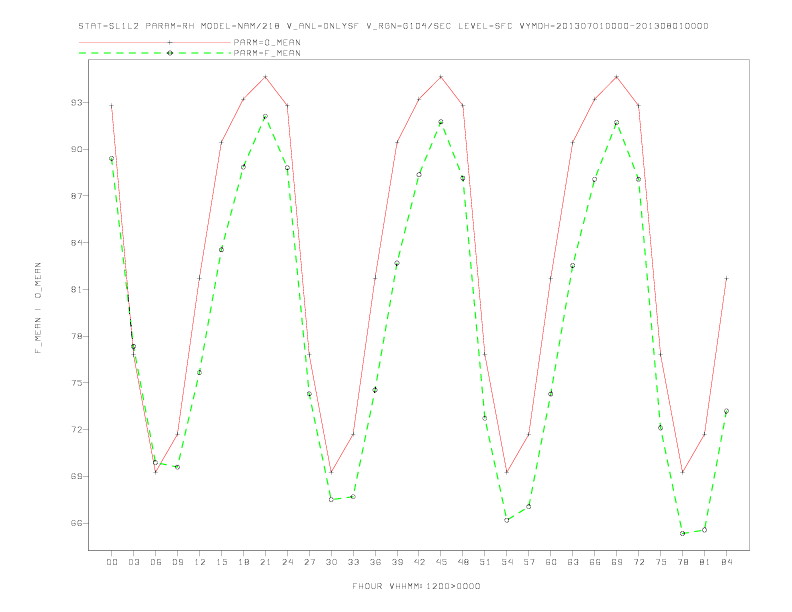Select O_MEAN peak point at forecast hour 69
792x612 pixels.
click(617, 77)
